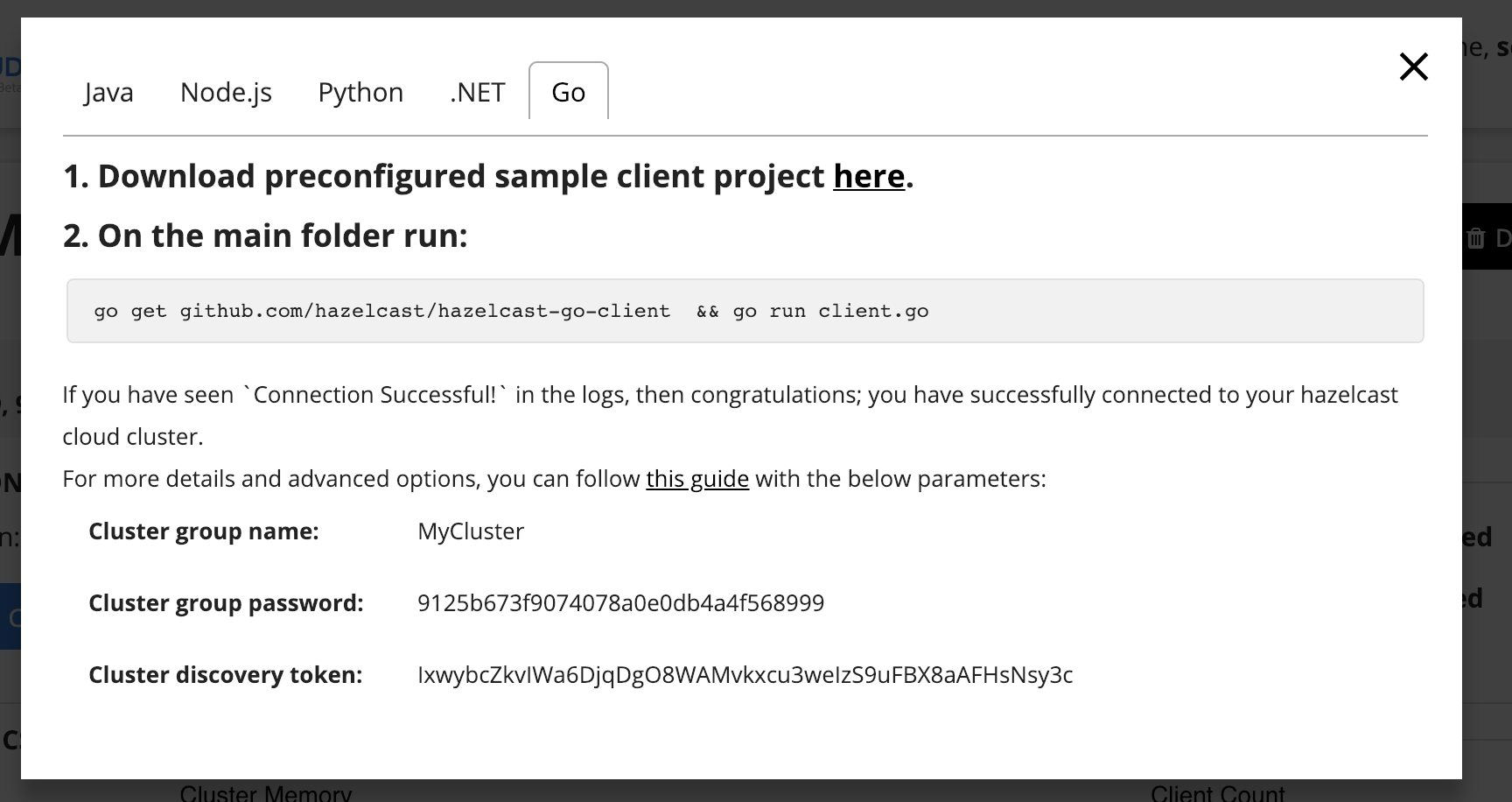Close the client connection dialog

[1413, 67]
